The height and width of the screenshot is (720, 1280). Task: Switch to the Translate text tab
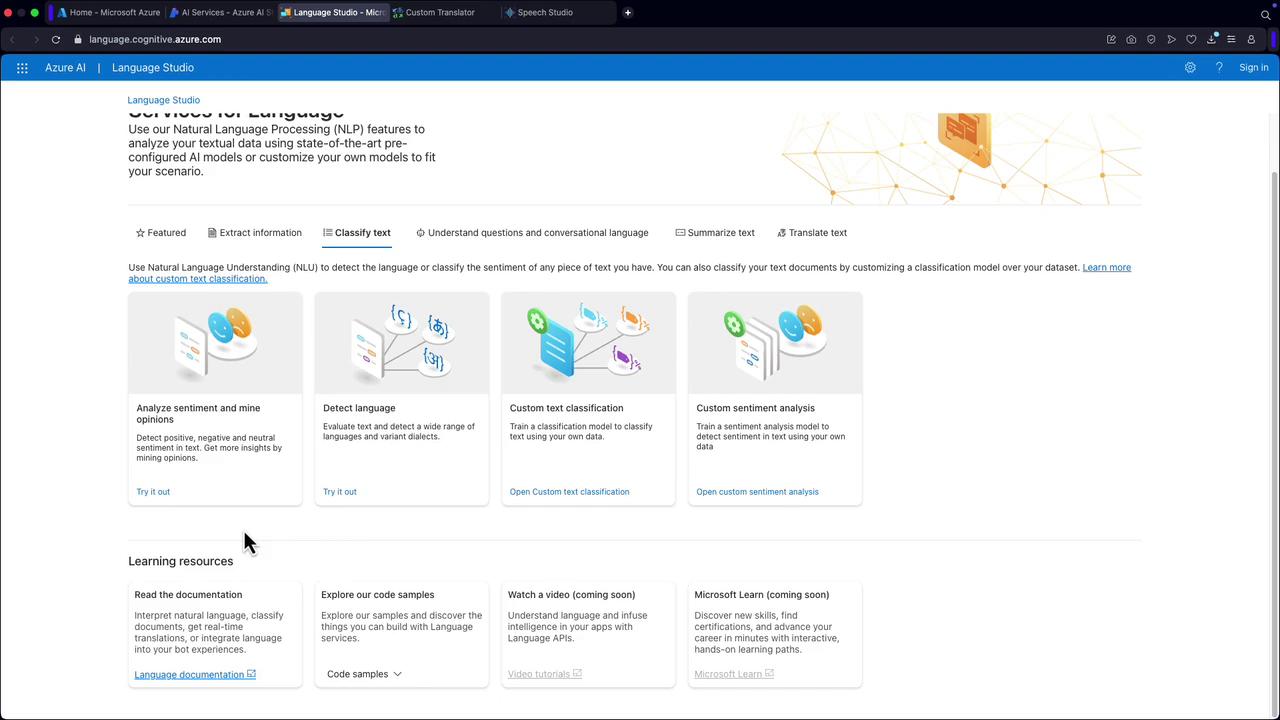pos(812,233)
